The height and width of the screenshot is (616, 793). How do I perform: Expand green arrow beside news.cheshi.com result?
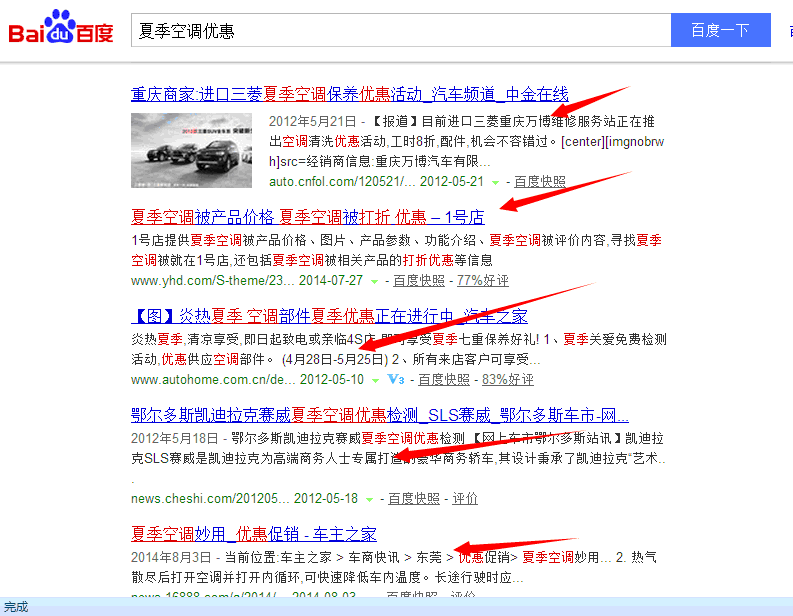pos(369,500)
